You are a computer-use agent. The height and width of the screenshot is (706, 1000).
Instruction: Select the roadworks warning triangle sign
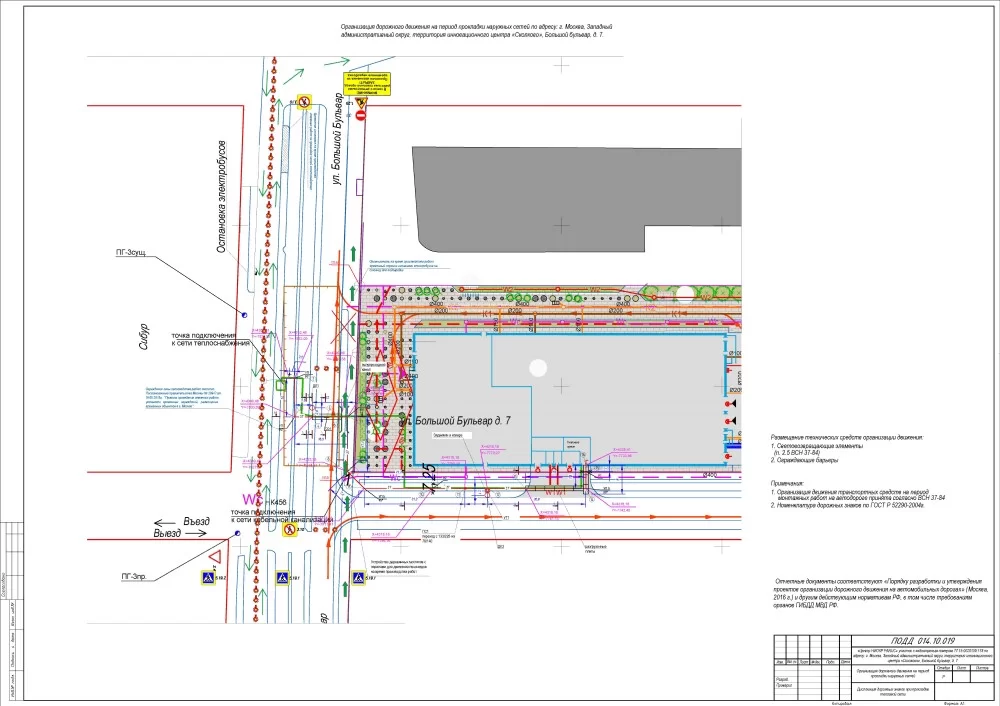(x=364, y=101)
